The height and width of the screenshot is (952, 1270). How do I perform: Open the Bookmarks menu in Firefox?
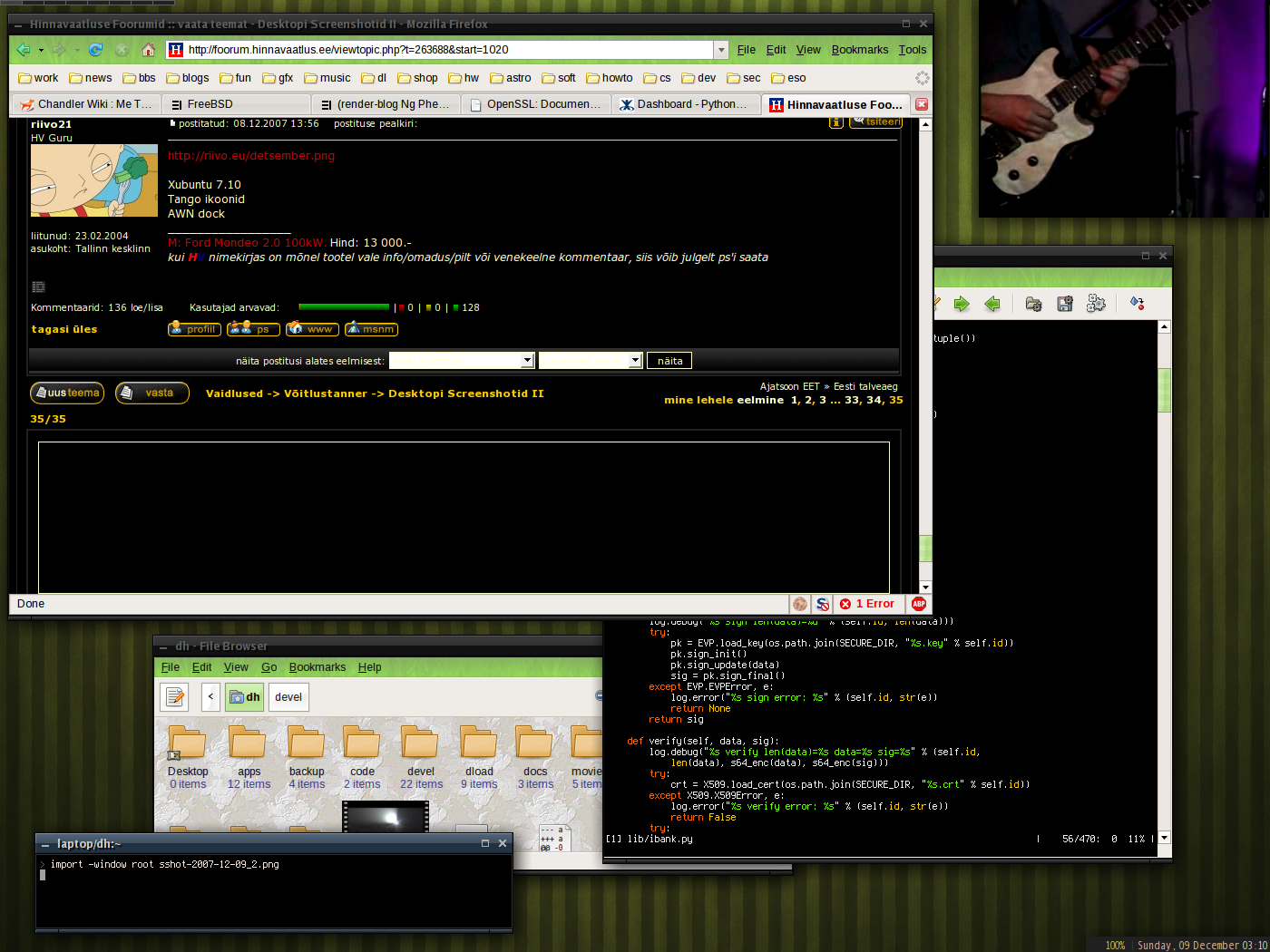point(859,50)
